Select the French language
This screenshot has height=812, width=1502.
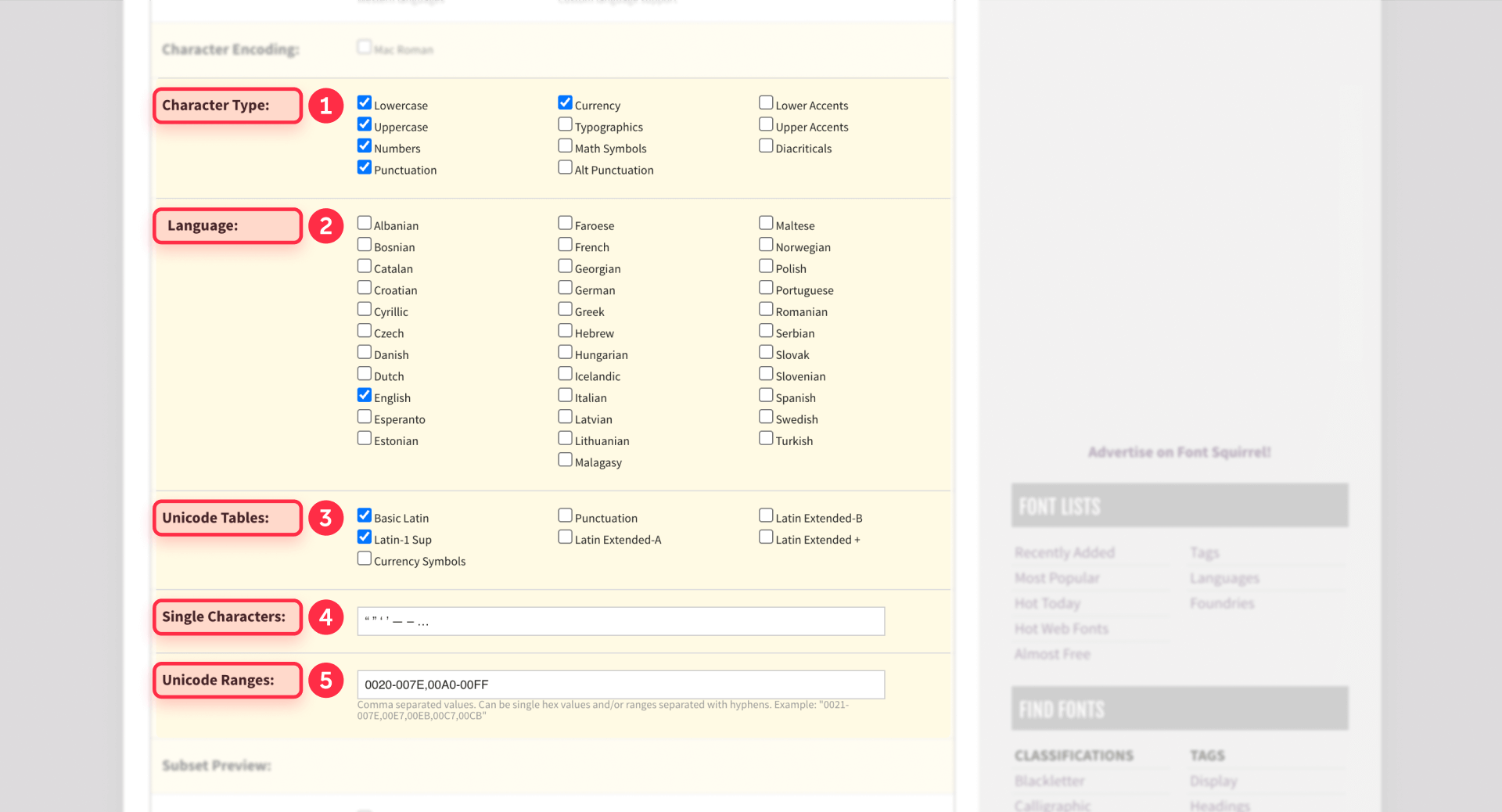pyautogui.click(x=565, y=244)
